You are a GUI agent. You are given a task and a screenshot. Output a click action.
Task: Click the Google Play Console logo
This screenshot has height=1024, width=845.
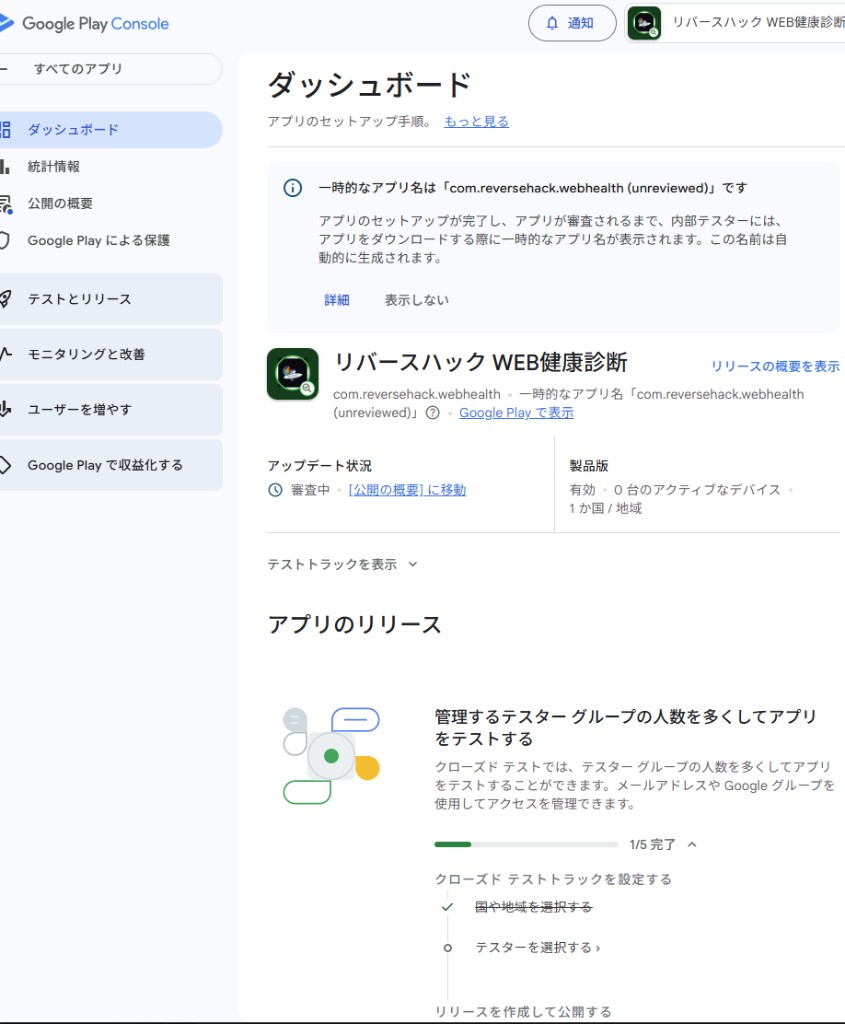(85, 24)
